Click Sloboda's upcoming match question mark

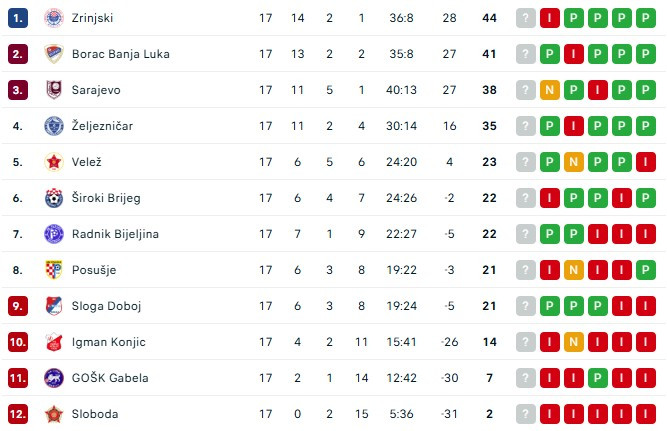(x=526, y=414)
